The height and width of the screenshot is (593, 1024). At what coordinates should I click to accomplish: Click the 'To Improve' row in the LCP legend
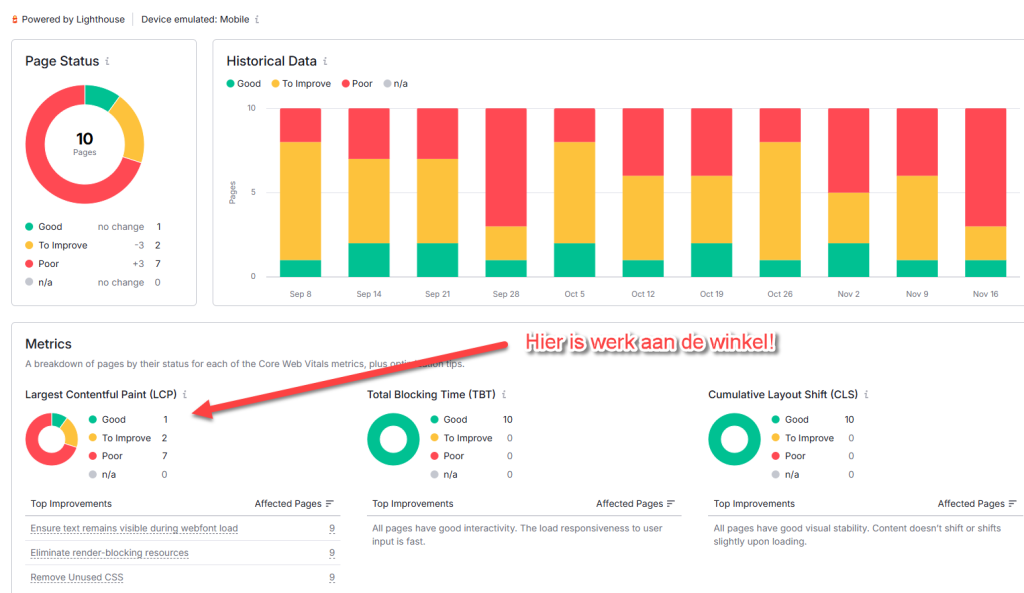coord(128,438)
